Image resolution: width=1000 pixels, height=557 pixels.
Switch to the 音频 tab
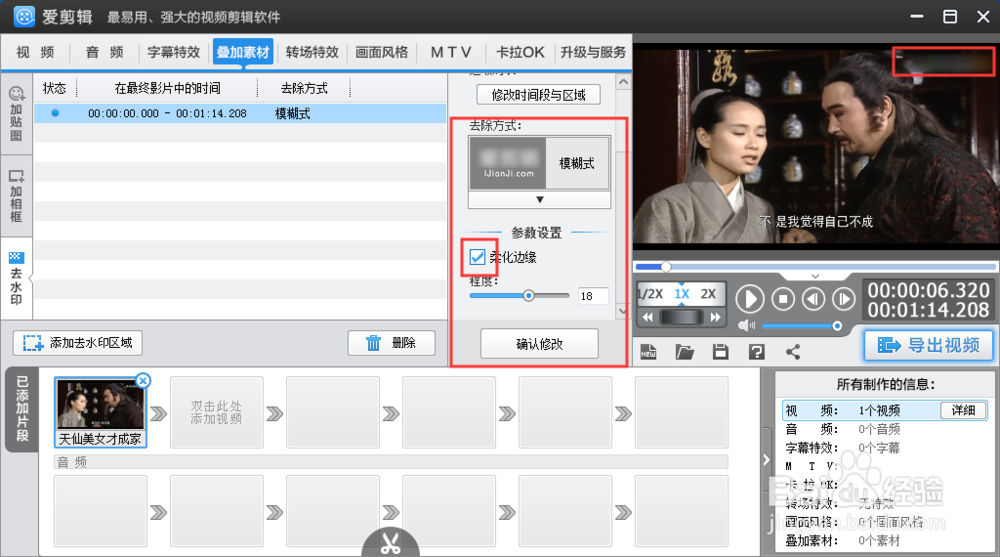pos(105,52)
